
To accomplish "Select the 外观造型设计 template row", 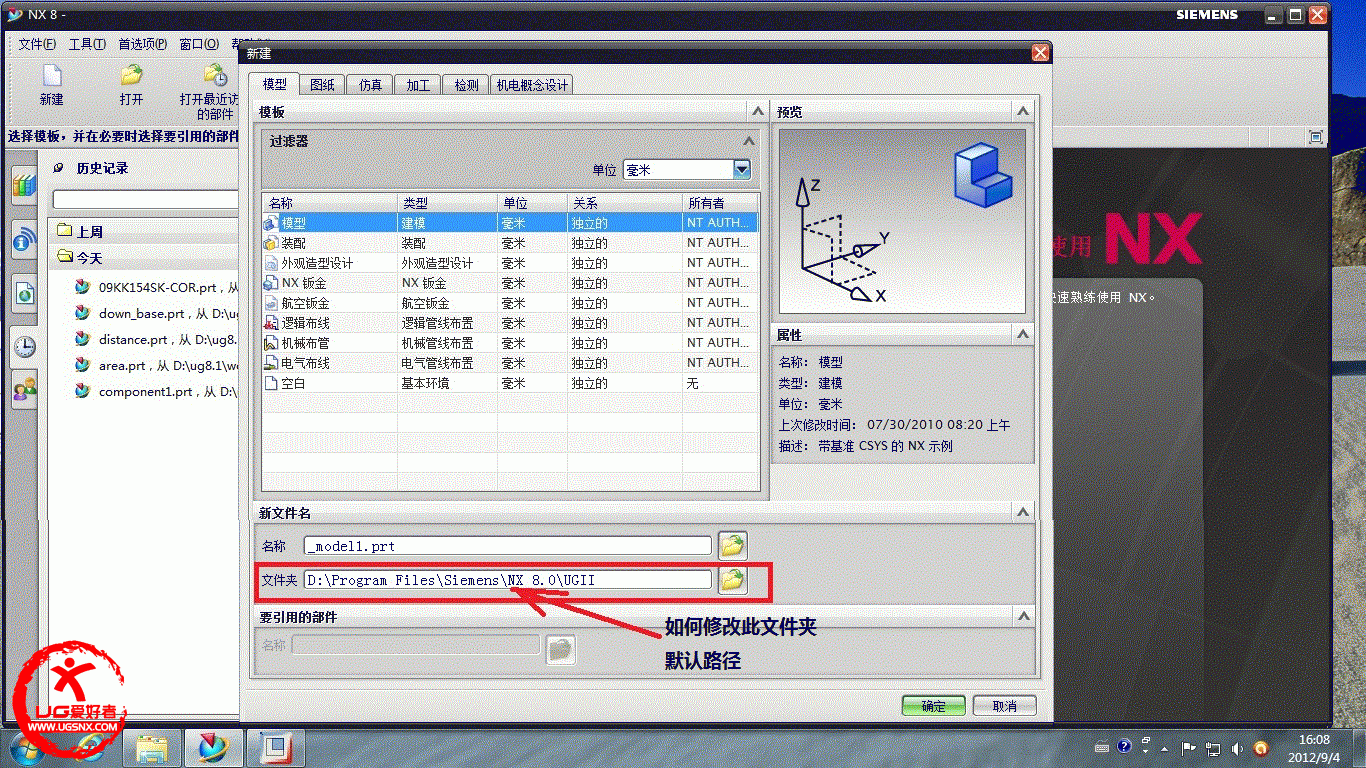I will [510, 263].
